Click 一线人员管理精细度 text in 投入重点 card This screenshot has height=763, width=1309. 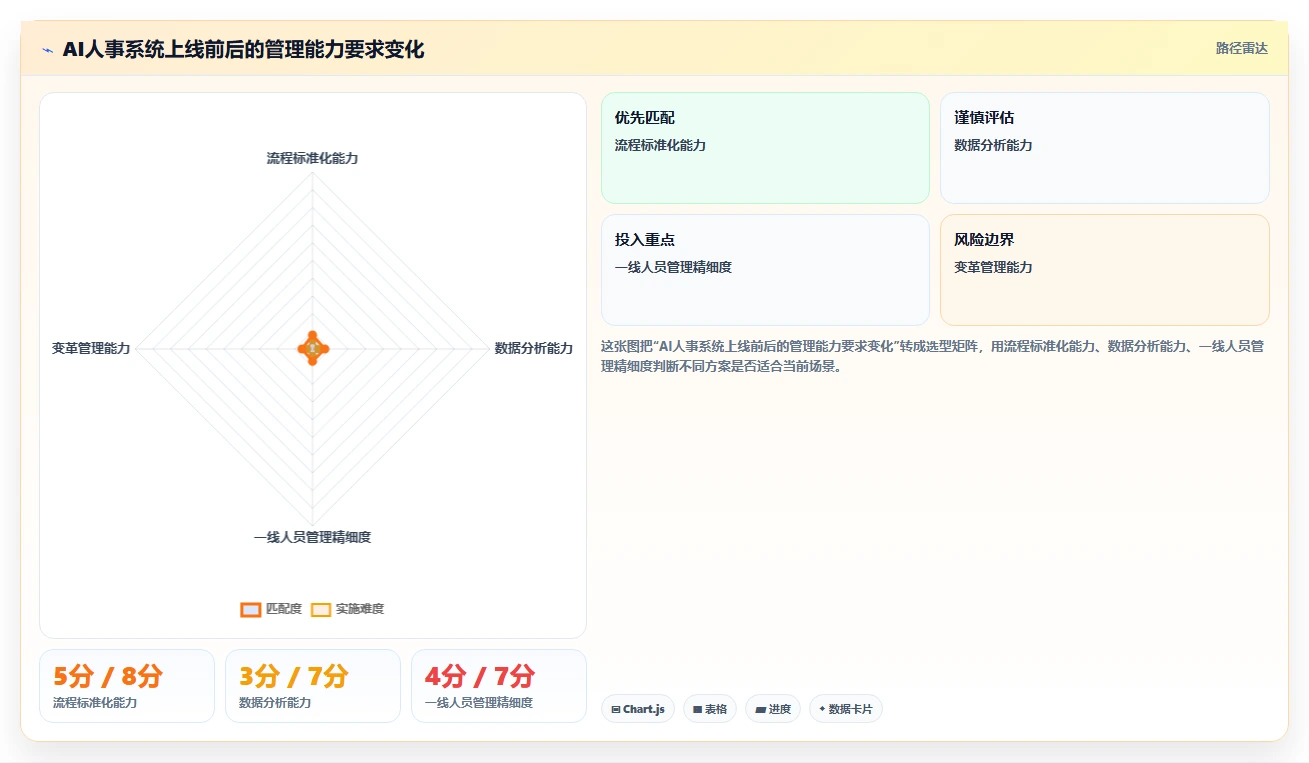coord(673,267)
